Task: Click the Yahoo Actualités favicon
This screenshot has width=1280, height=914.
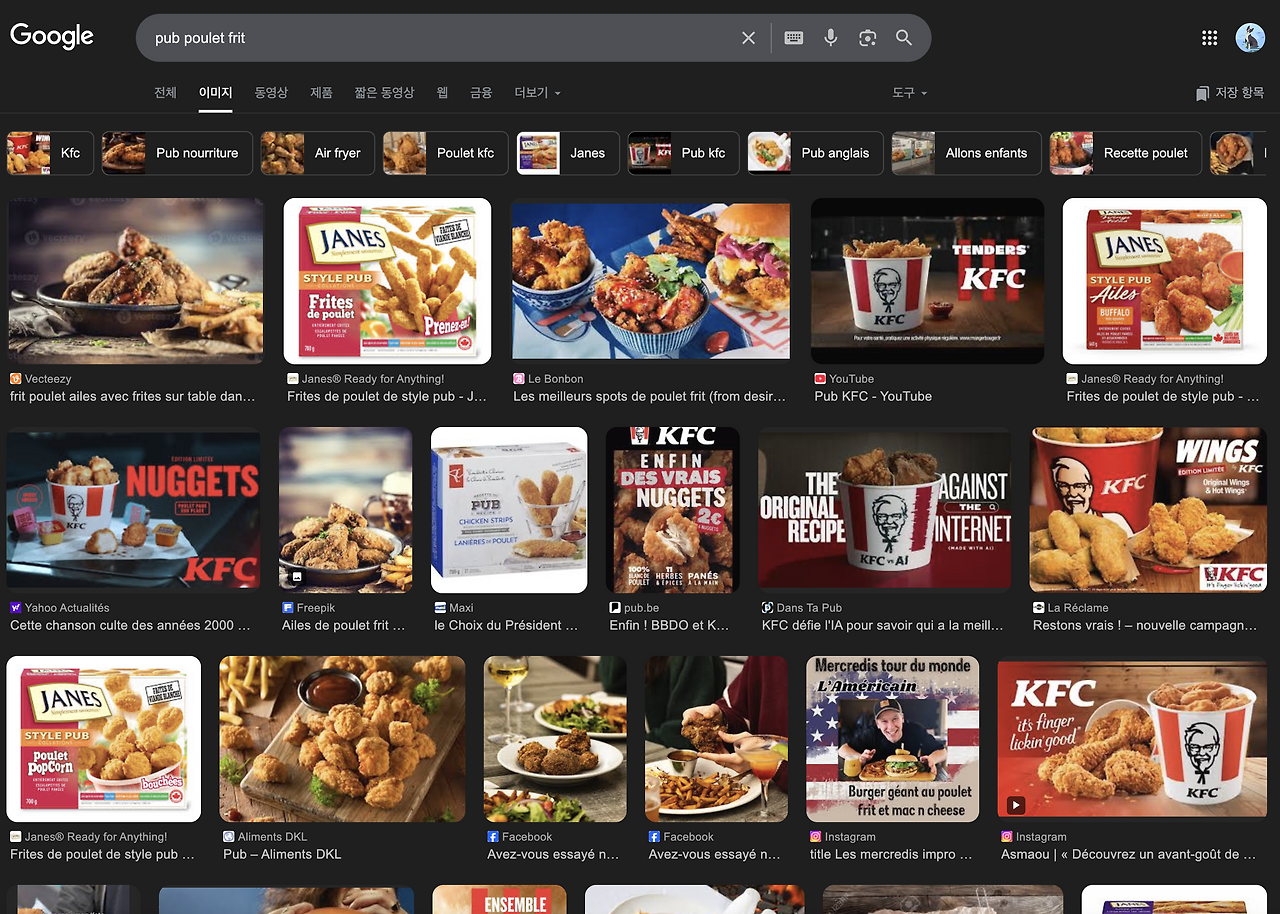Action: pos(15,608)
